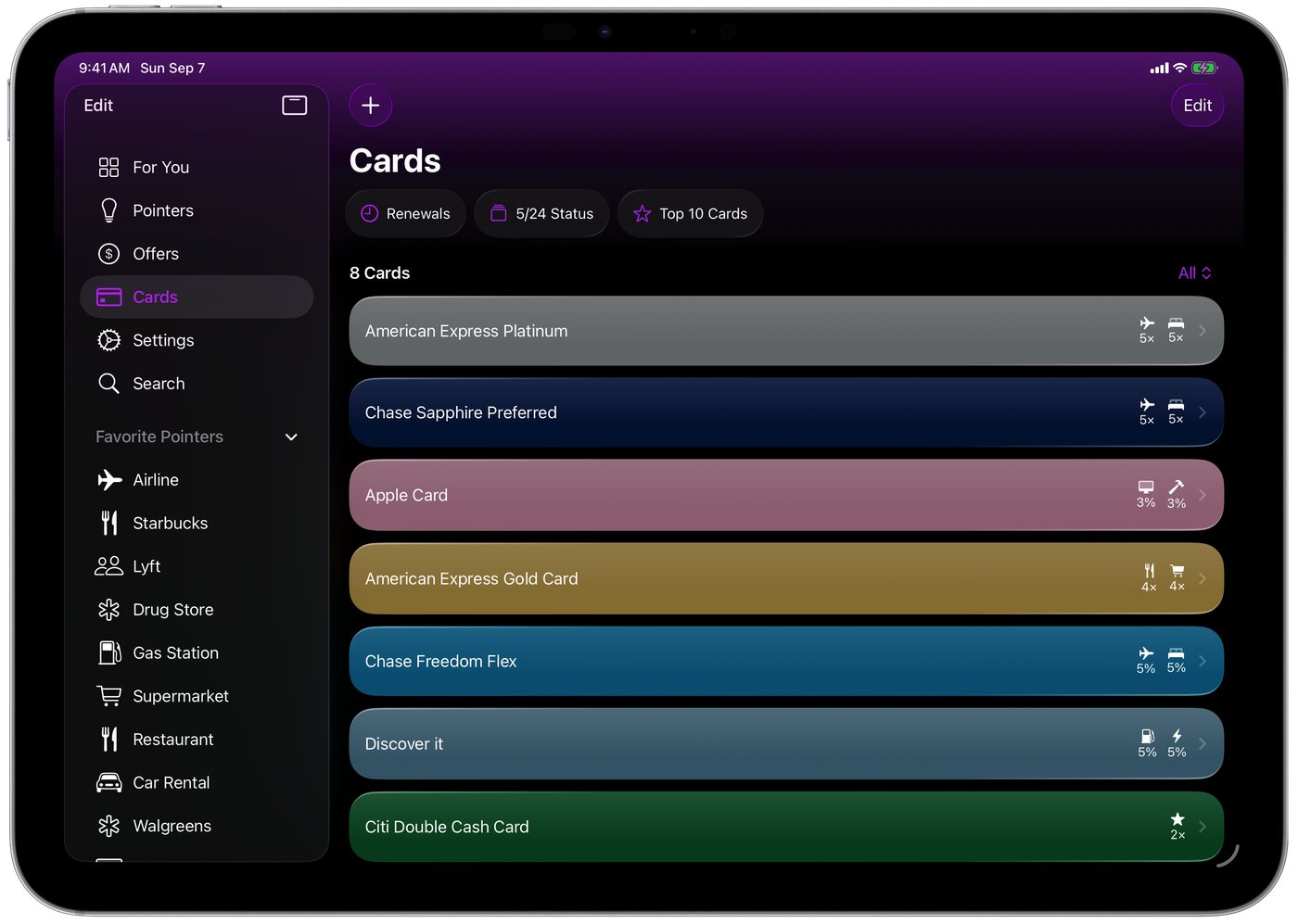This screenshot has width=1298, height=924.
Task: Open the Supermarket pointer
Action: [x=180, y=696]
